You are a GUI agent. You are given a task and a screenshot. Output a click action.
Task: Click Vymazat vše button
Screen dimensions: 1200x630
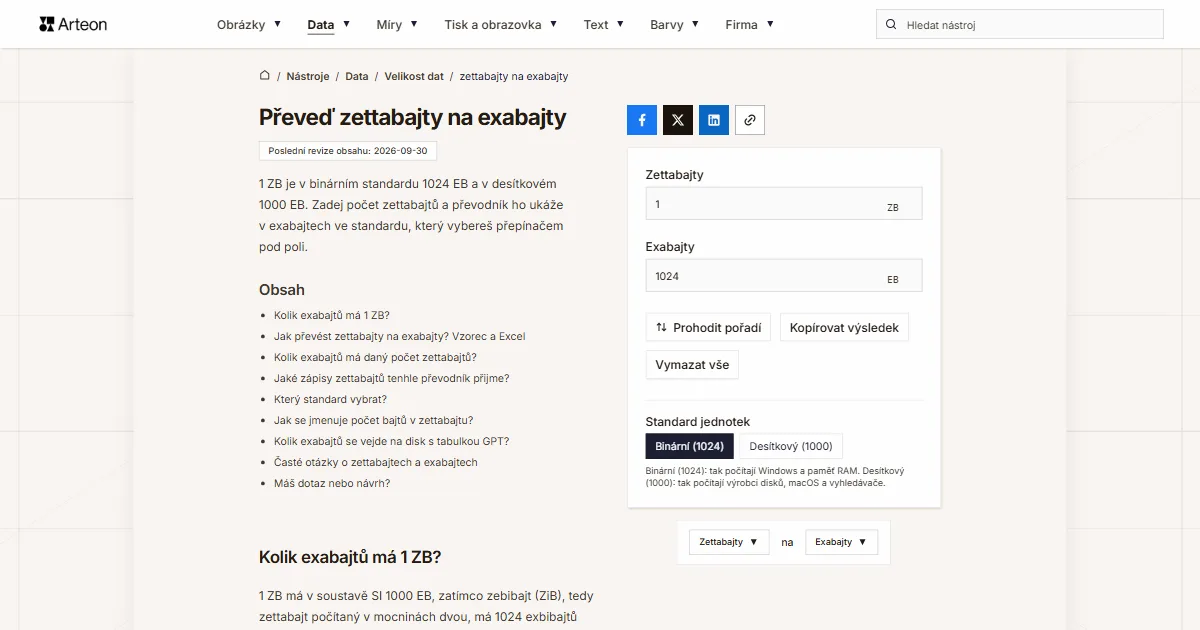[x=692, y=365]
